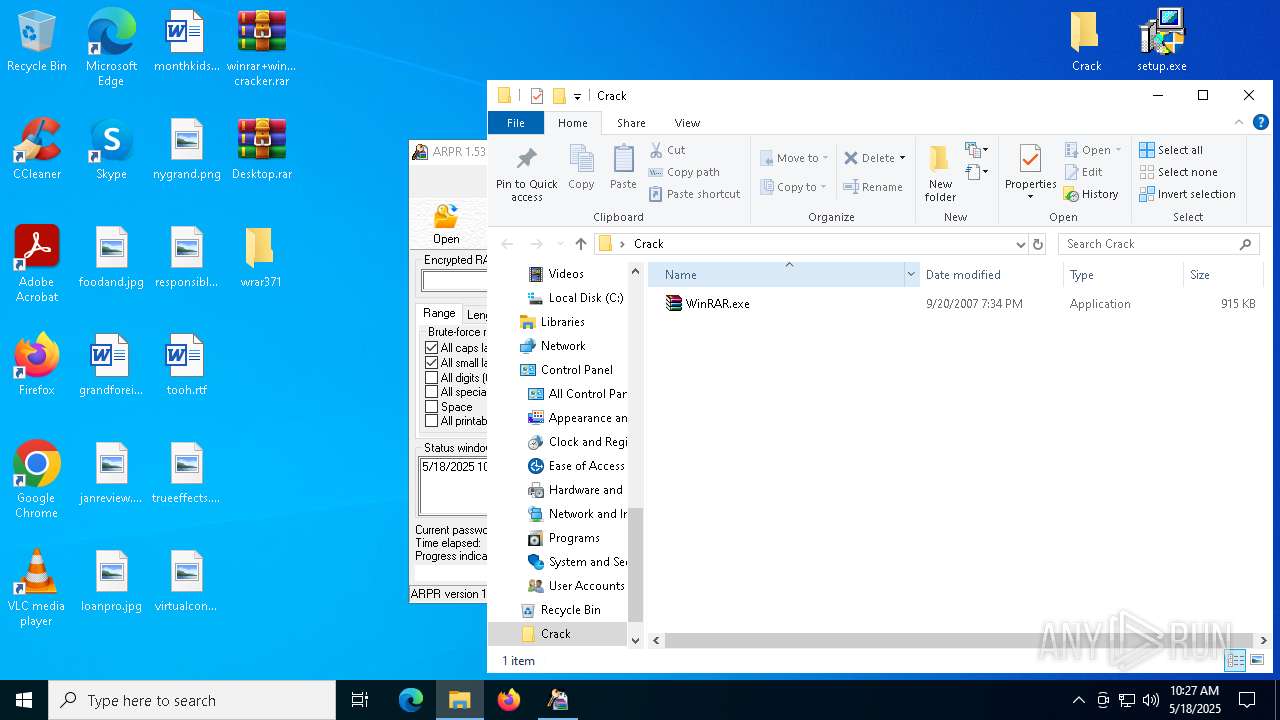Click the Encrypted RAR file field in ARPR

click(x=454, y=282)
